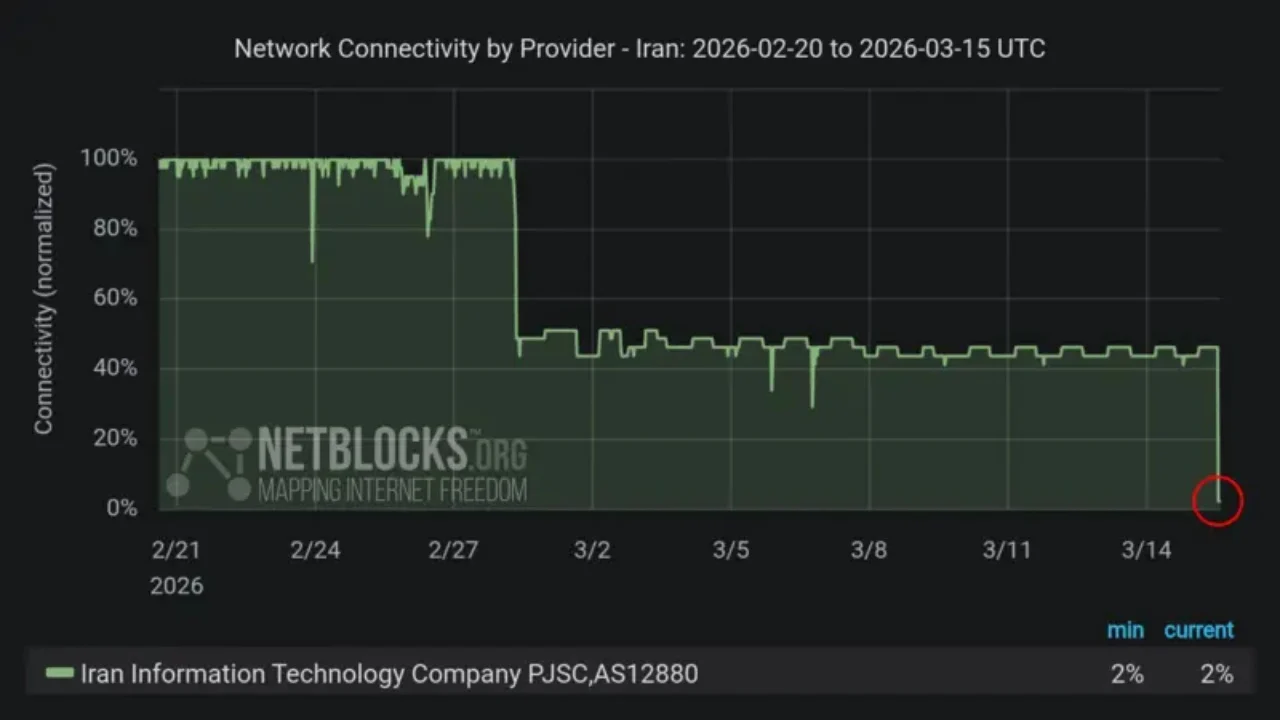Click the Mapping Internet Freedom tagline
The width and height of the screenshot is (1280, 720).
392,490
